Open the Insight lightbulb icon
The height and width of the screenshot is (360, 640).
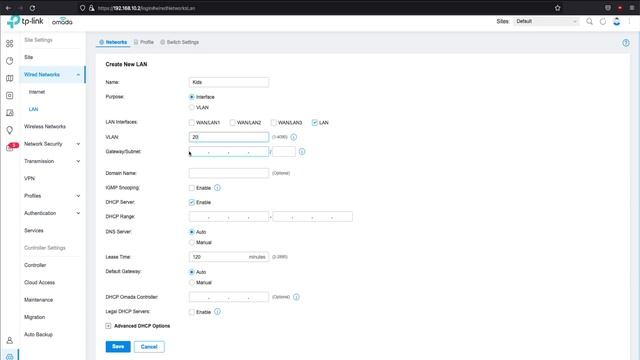(9, 130)
